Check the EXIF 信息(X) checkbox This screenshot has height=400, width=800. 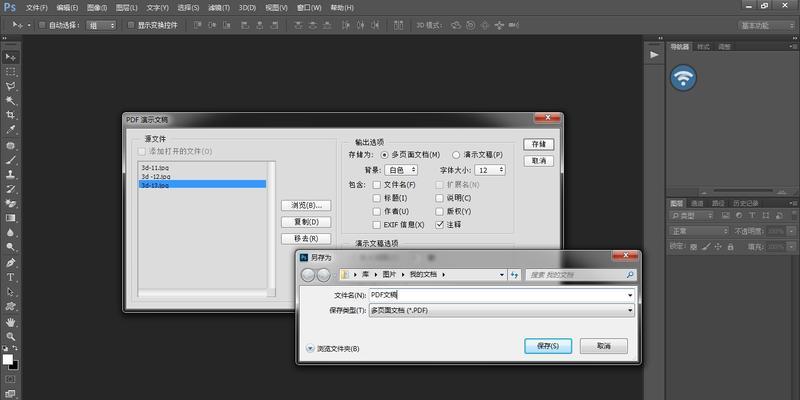(377, 224)
